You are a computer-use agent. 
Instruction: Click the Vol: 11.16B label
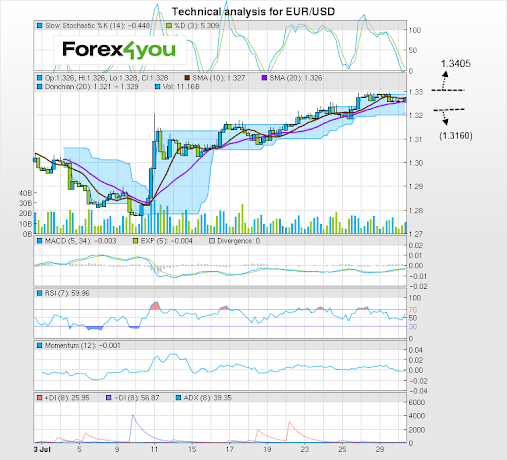click(181, 87)
